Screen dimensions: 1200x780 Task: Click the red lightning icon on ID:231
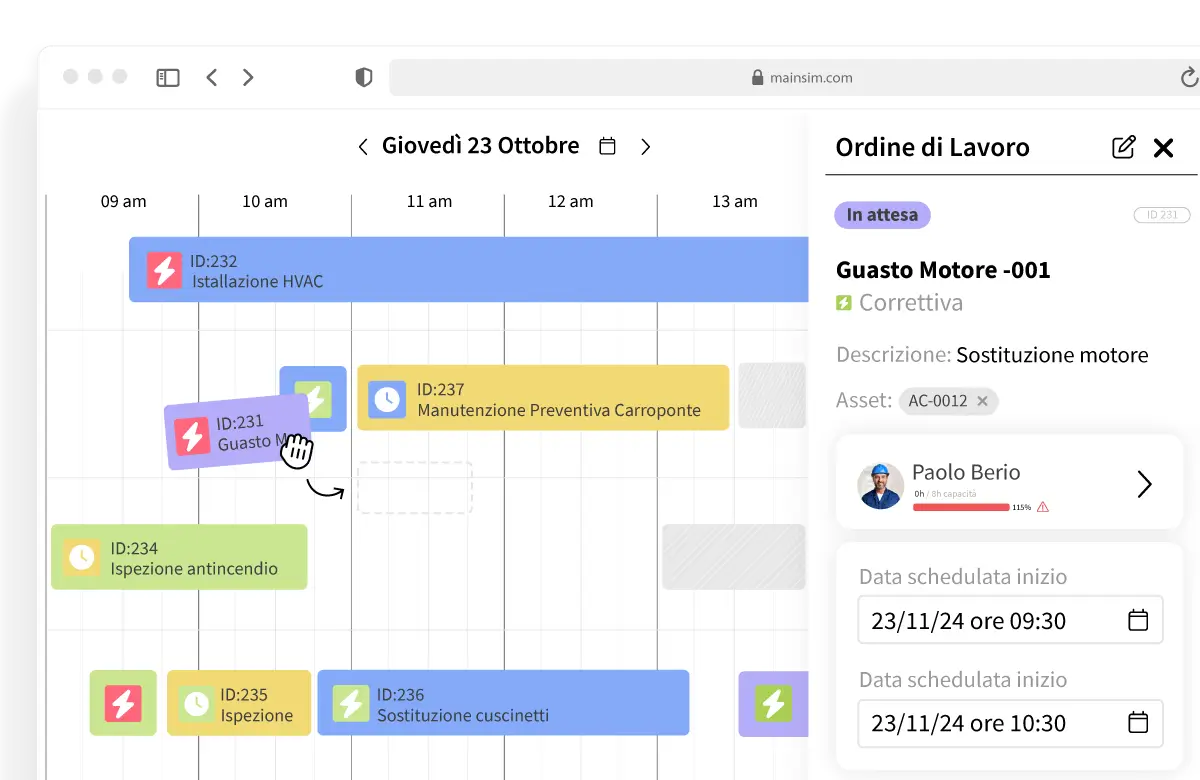[192, 437]
